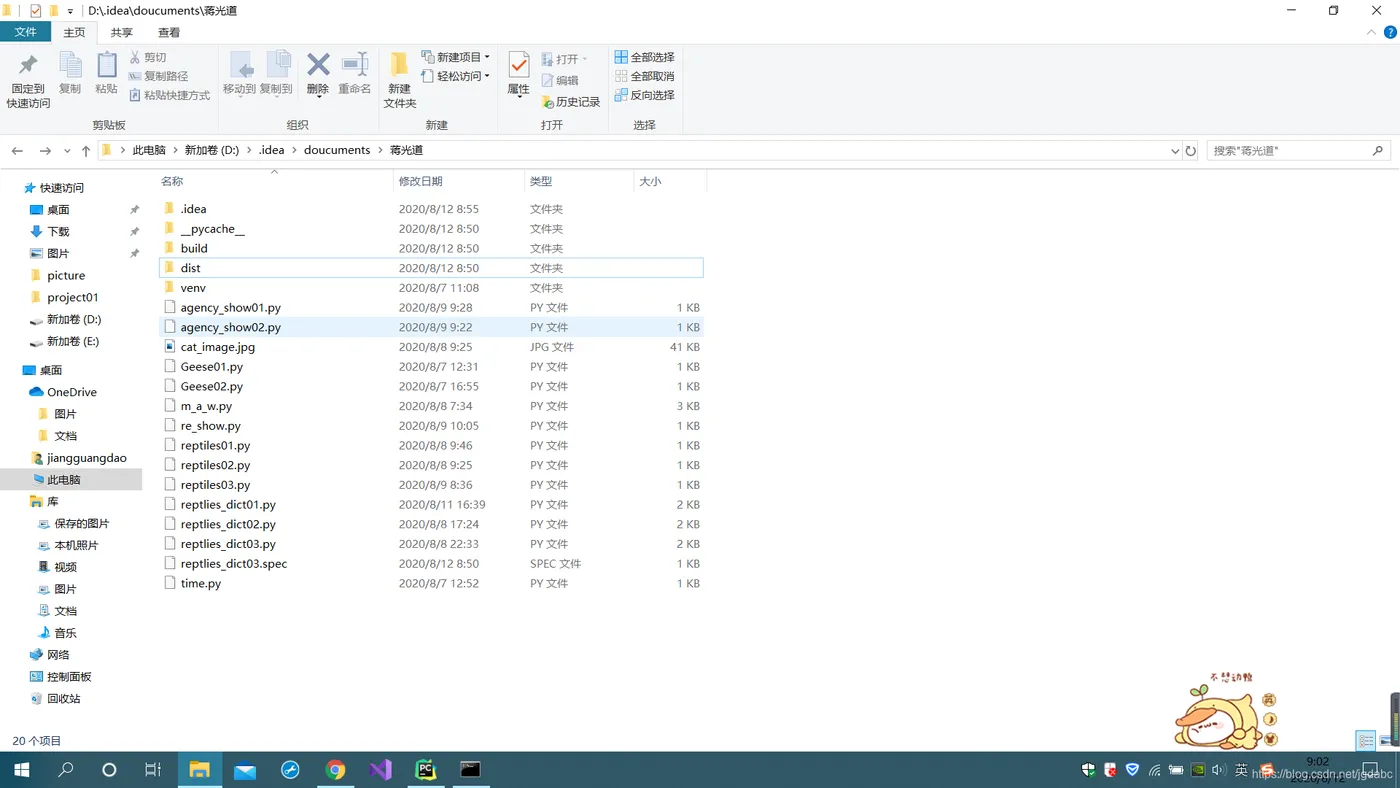Go up one folder level
Viewport: 1400px width, 788px height.
86,151
